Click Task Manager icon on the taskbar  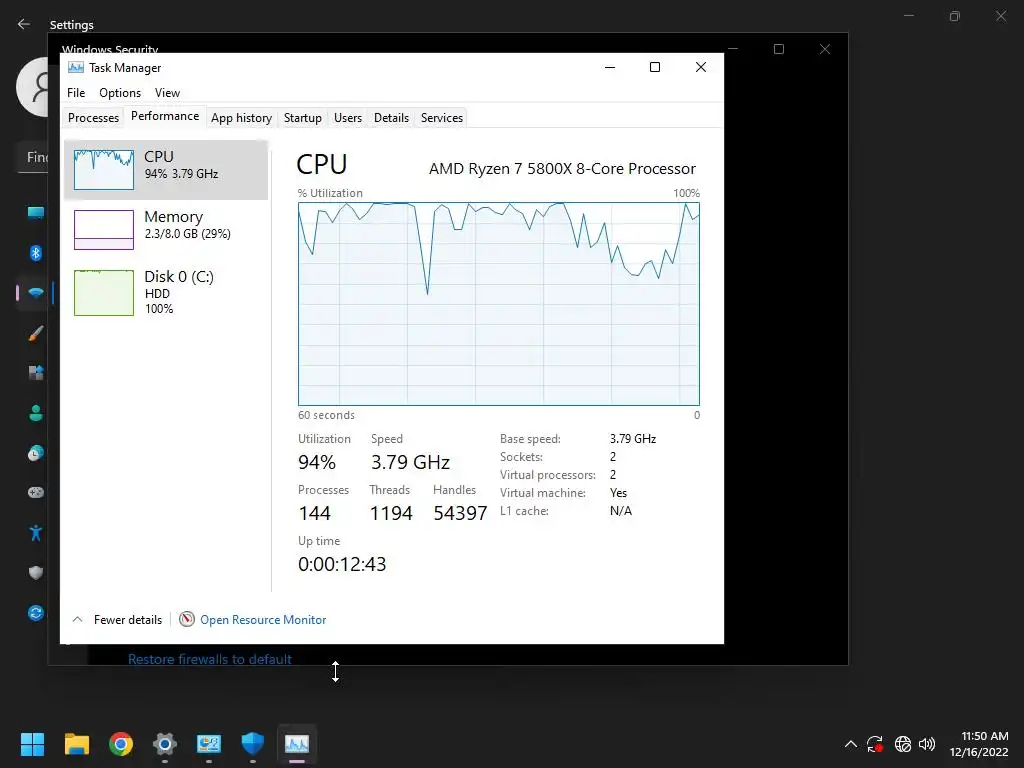pyautogui.click(x=296, y=744)
